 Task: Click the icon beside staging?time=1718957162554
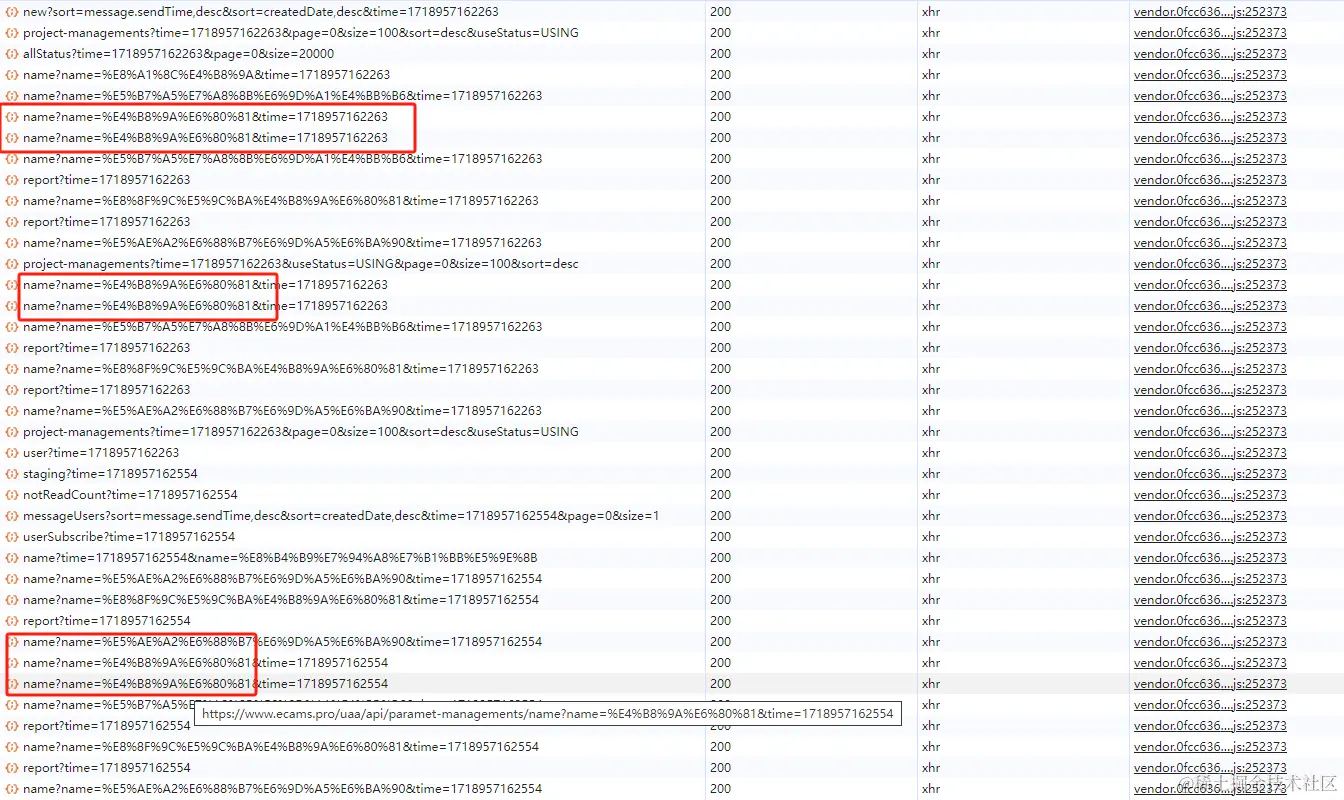(x=12, y=474)
